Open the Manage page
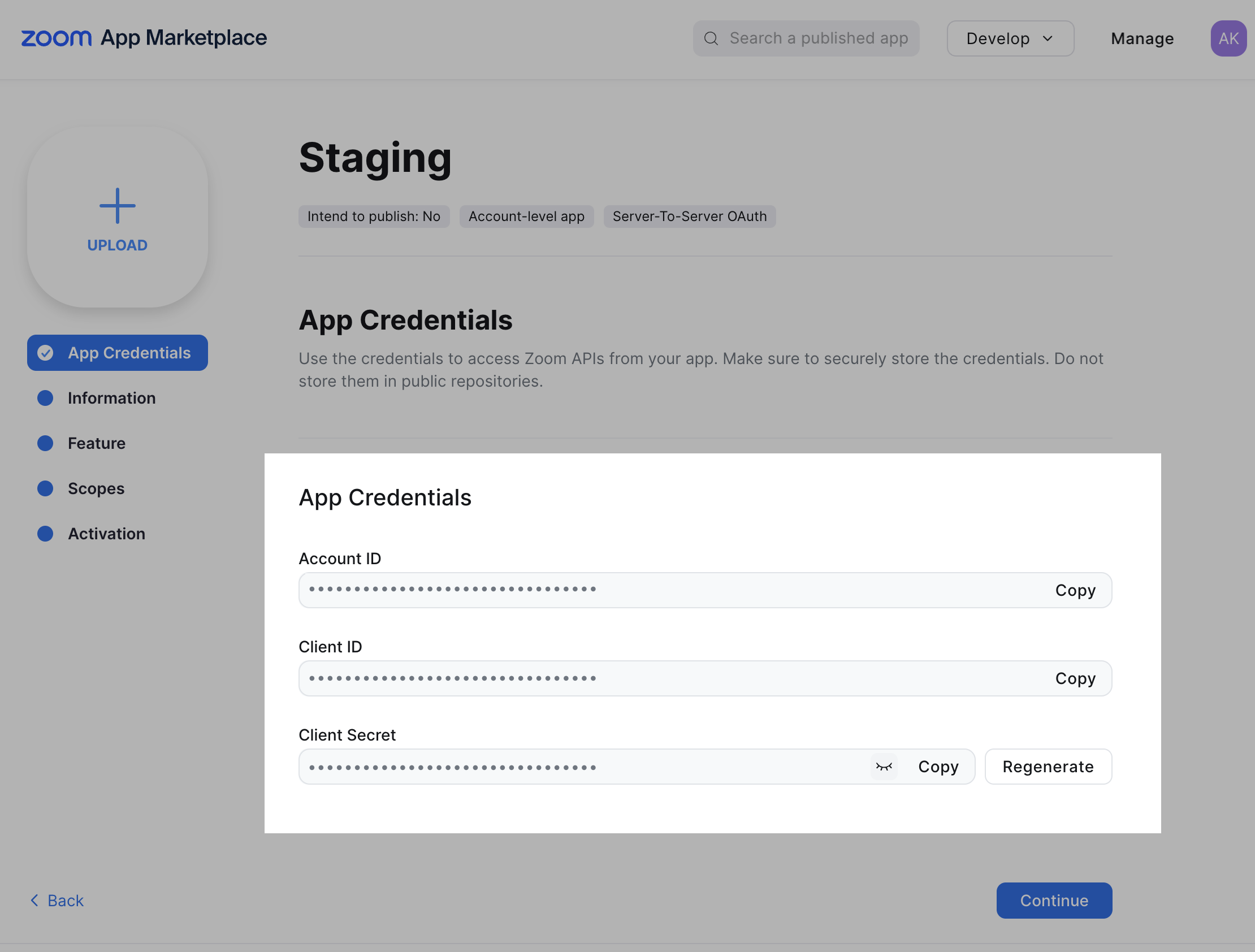1255x952 pixels. pyautogui.click(x=1142, y=38)
